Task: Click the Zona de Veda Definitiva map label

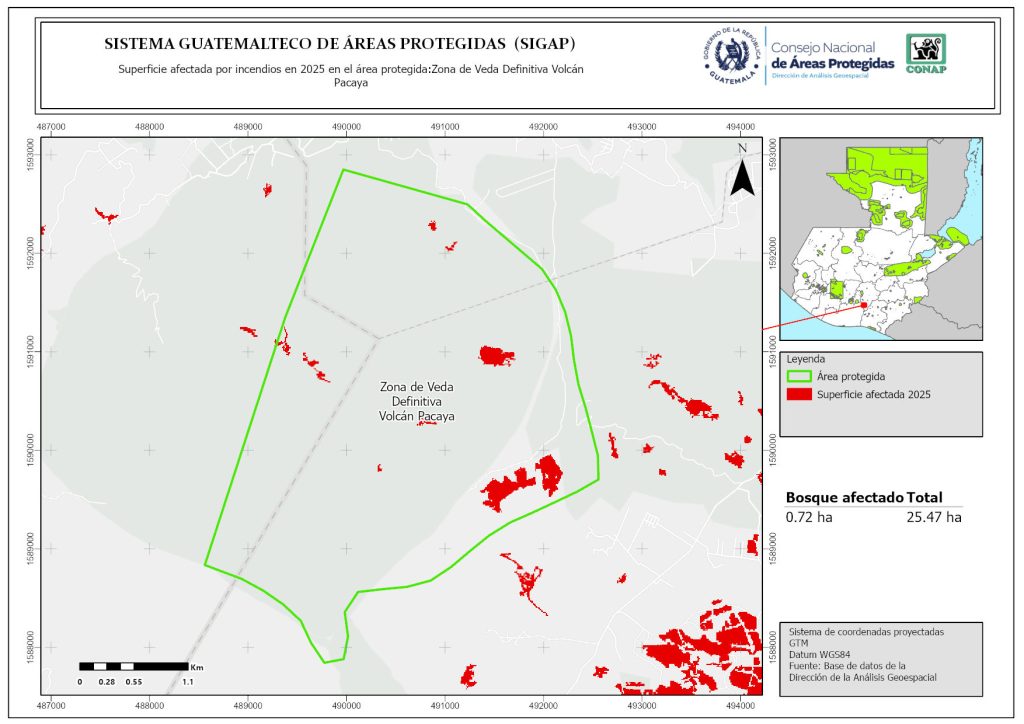Action: pyautogui.click(x=417, y=401)
